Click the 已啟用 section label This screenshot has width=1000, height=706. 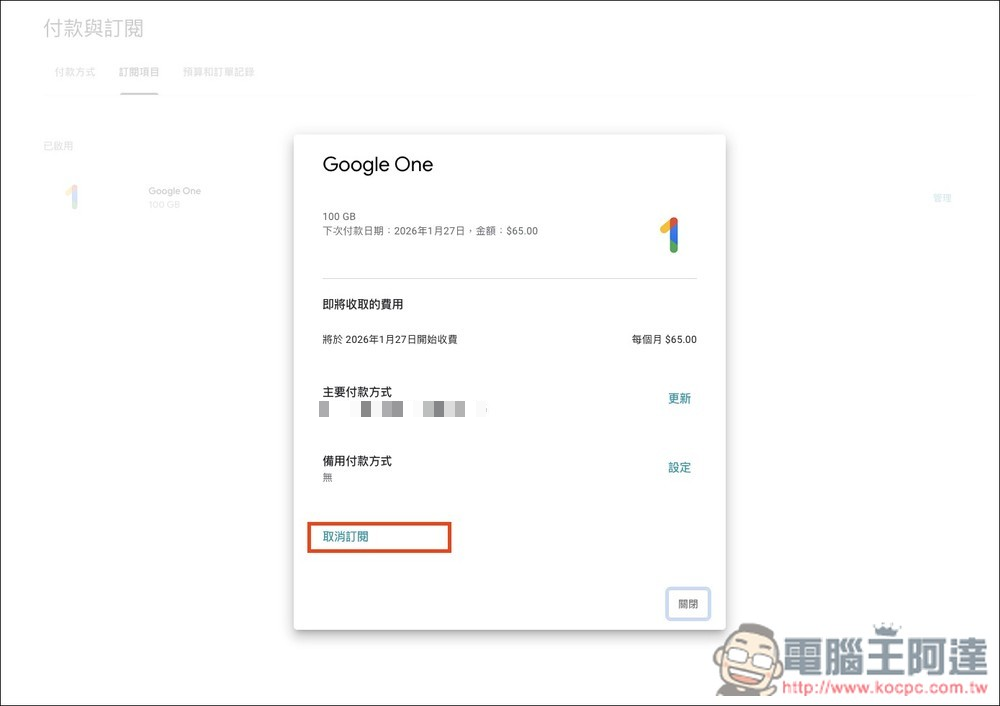tap(58, 146)
